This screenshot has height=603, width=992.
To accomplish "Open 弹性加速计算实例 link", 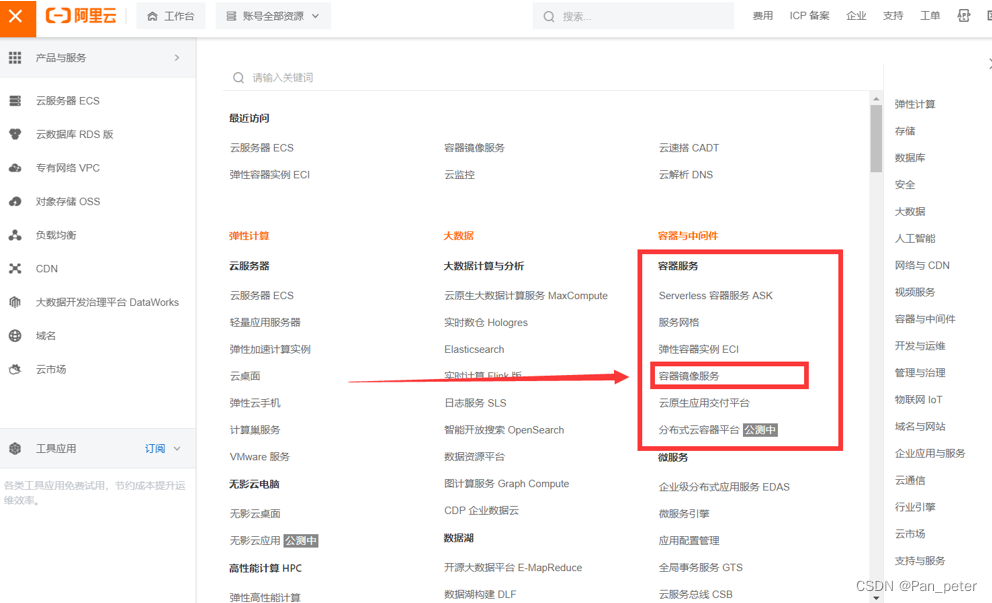I will point(270,349).
